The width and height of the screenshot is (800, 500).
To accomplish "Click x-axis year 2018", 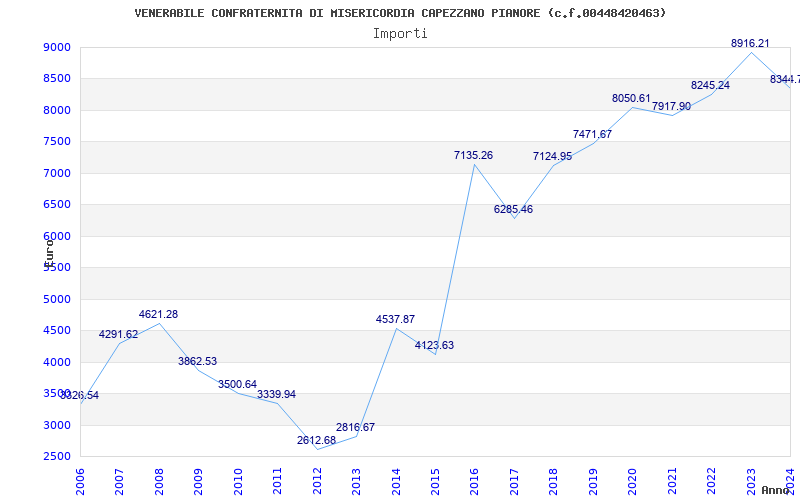I will (x=554, y=482).
